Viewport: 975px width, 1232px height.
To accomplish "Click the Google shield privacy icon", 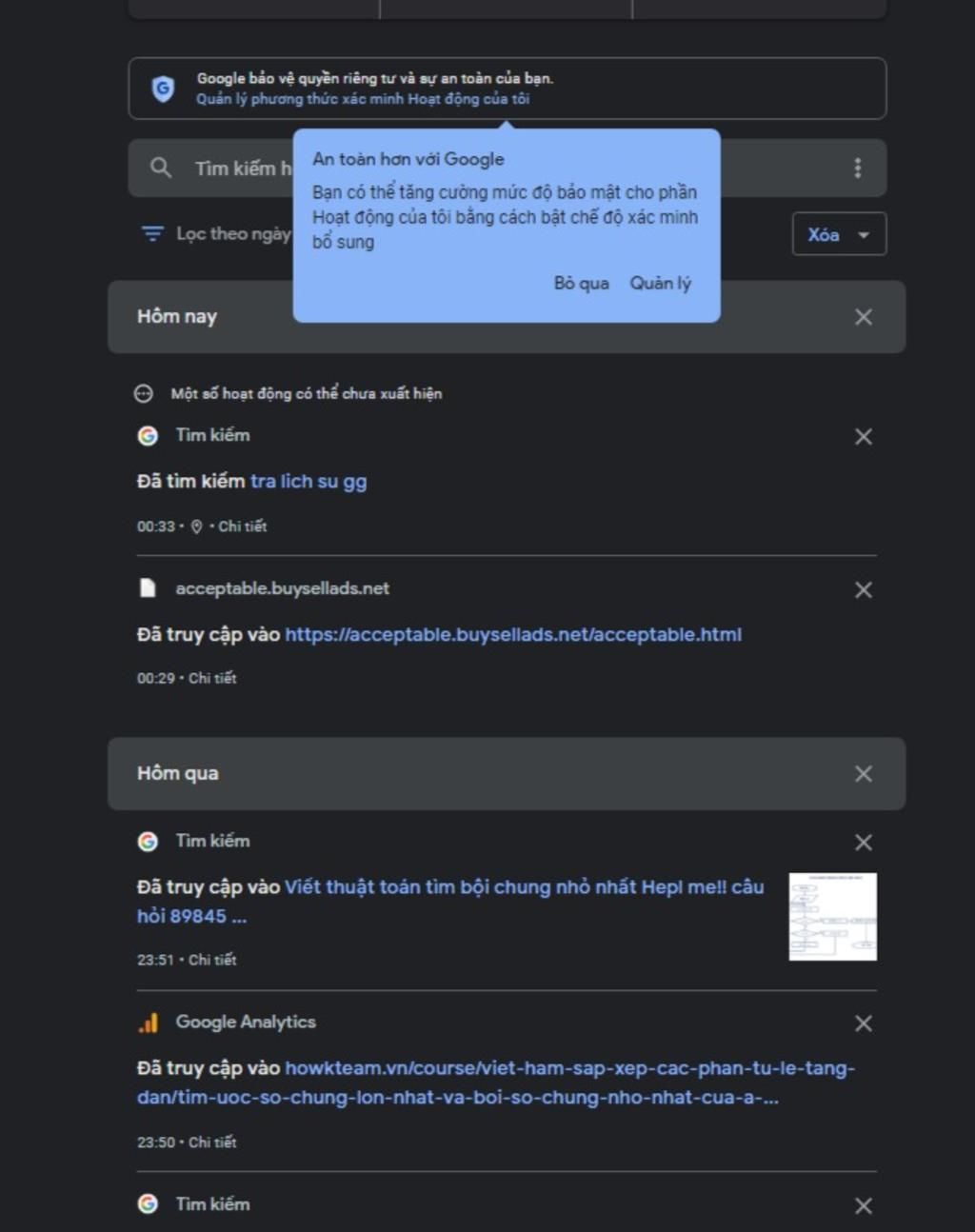I will (163, 89).
